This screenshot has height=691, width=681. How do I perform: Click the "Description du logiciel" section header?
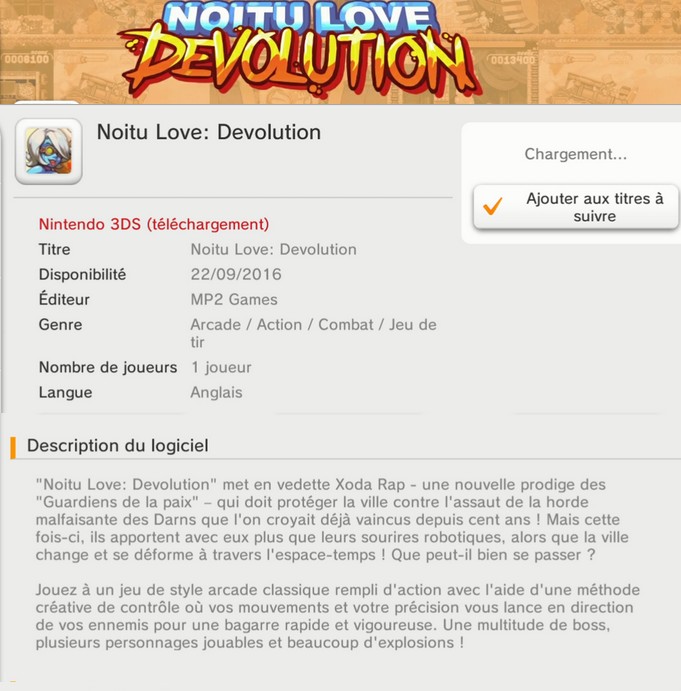point(118,446)
